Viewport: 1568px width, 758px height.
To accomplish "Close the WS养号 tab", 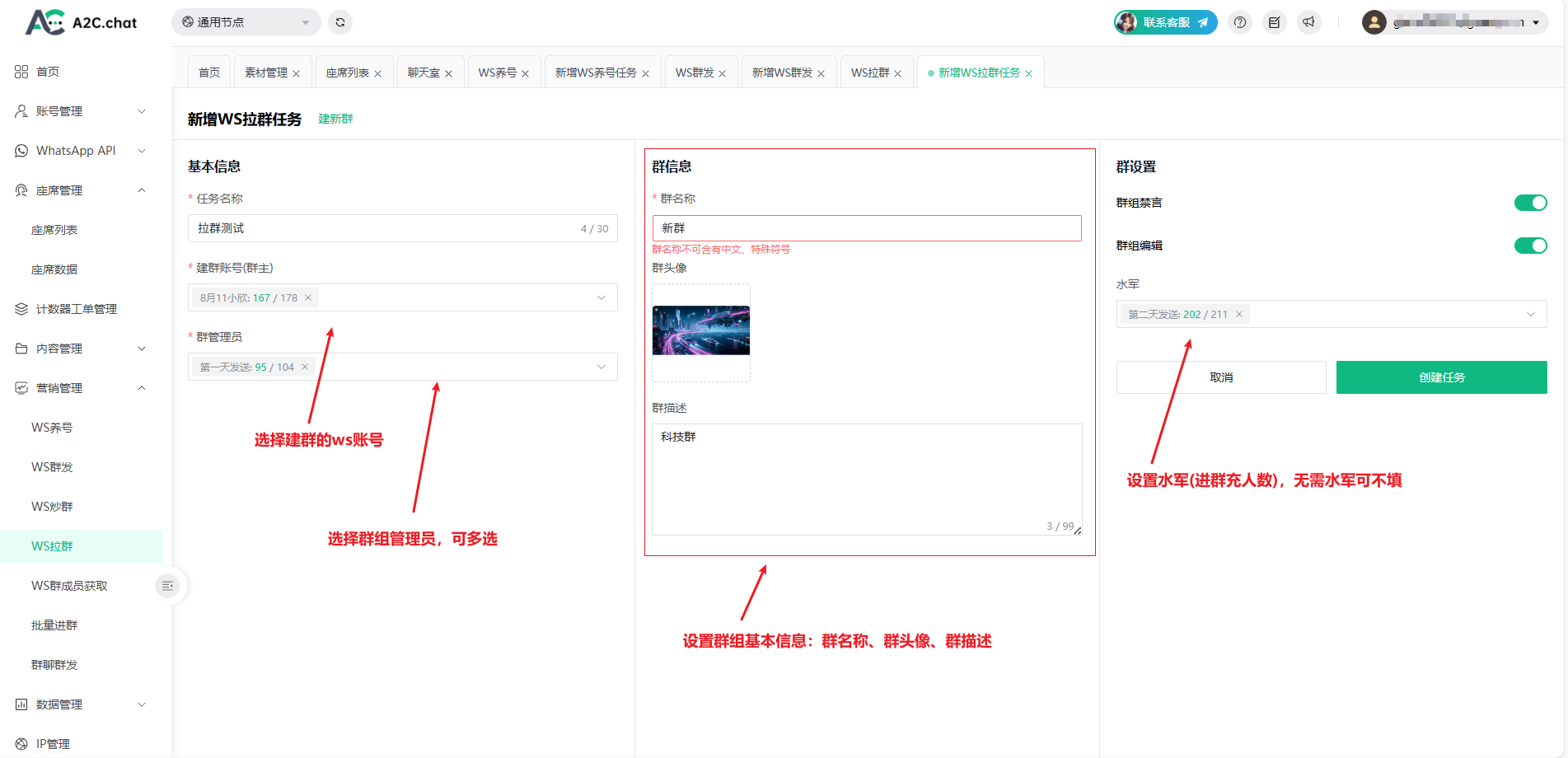I will point(526,73).
